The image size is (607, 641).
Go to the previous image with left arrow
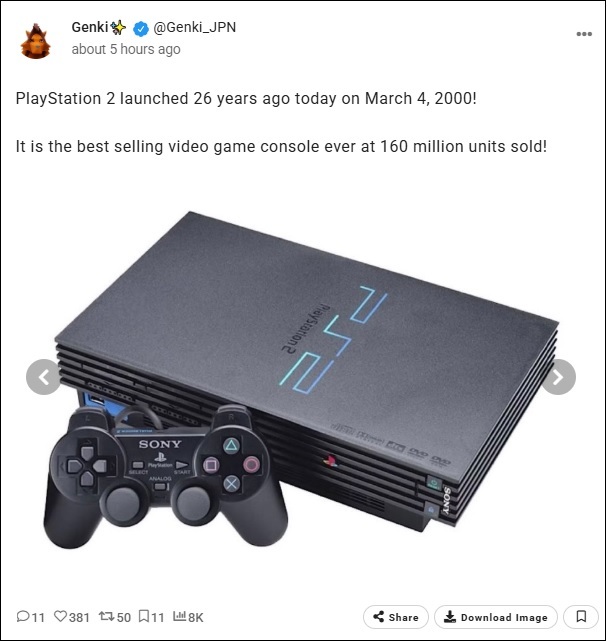click(x=44, y=377)
